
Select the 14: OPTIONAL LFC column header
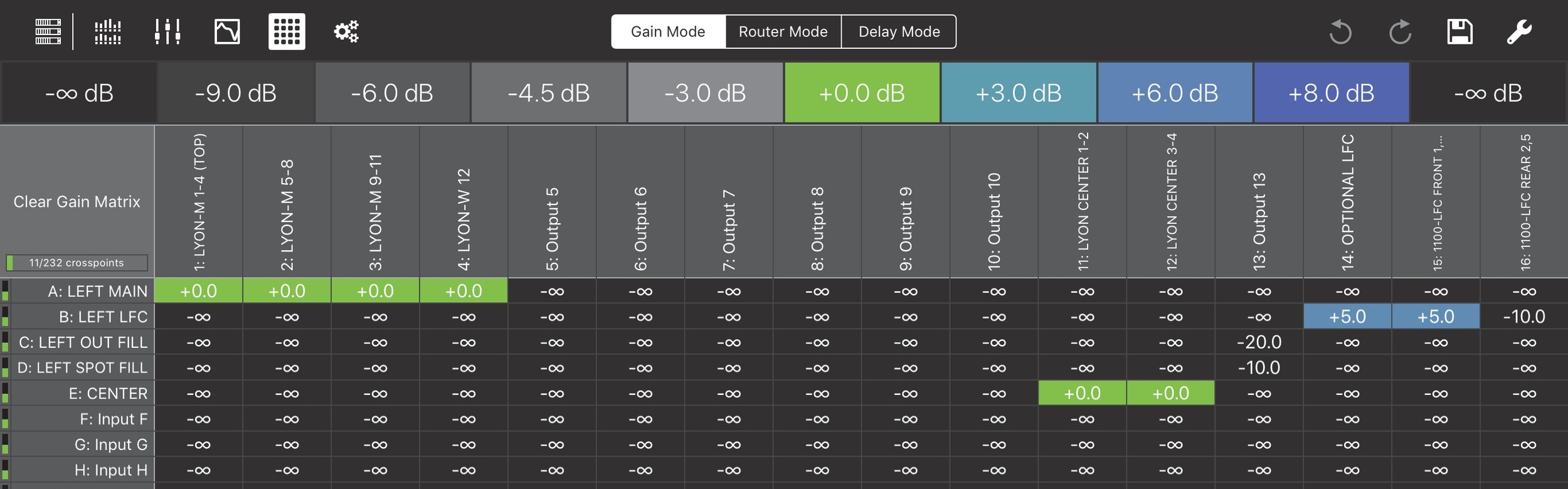coord(1347,202)
